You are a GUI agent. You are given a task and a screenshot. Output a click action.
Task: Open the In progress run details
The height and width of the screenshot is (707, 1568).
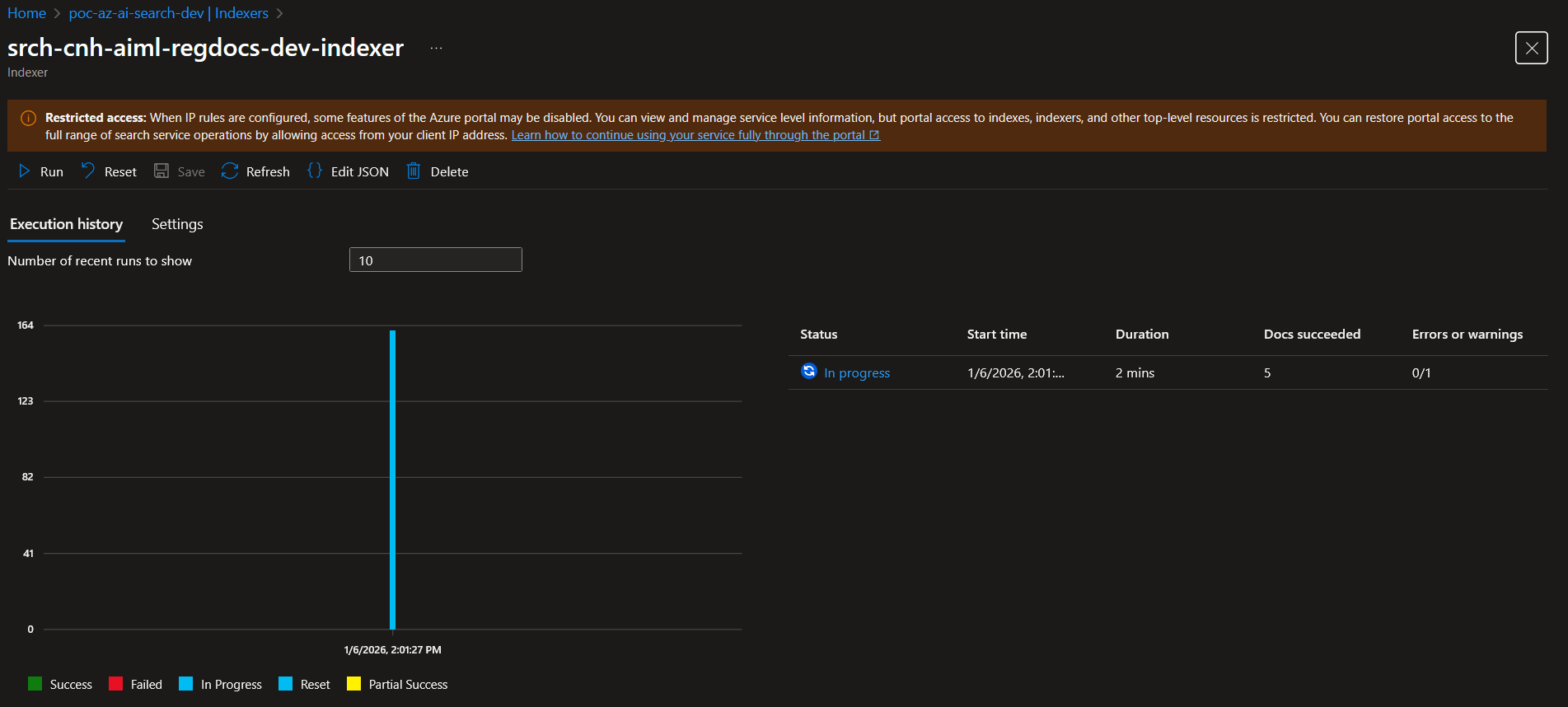(857, 373)
